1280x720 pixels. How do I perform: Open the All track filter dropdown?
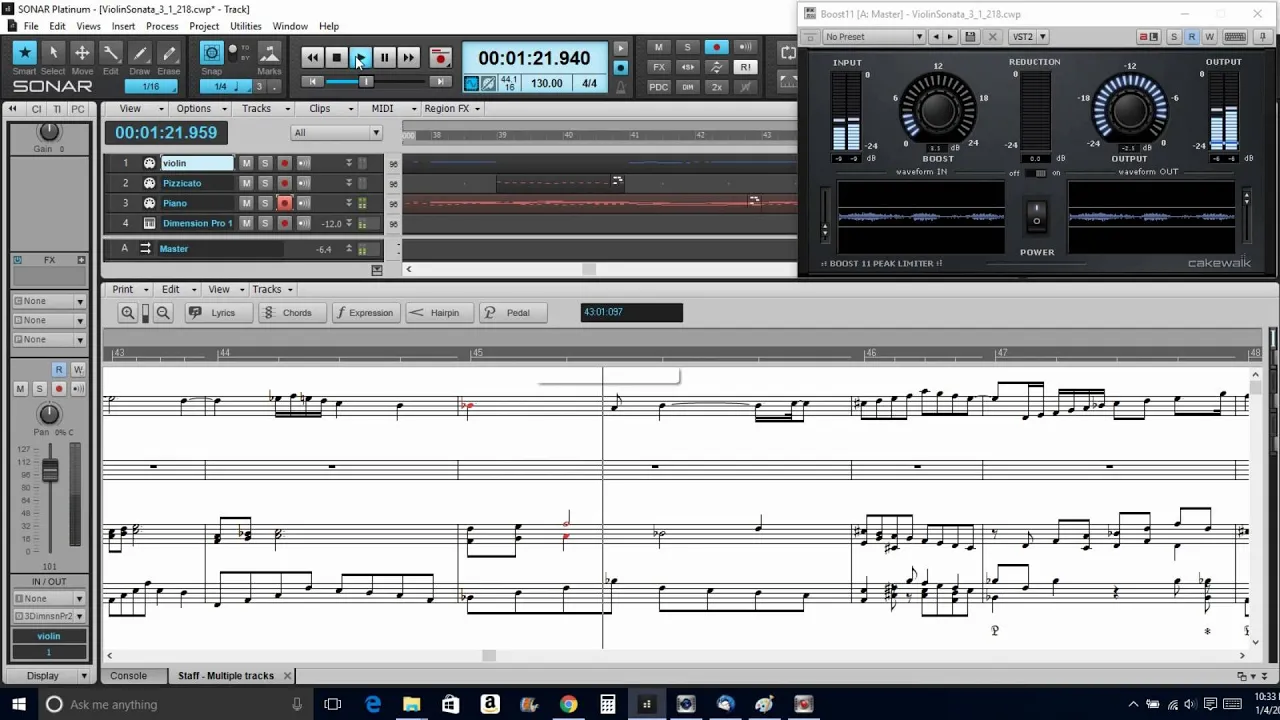coord(337,132)
